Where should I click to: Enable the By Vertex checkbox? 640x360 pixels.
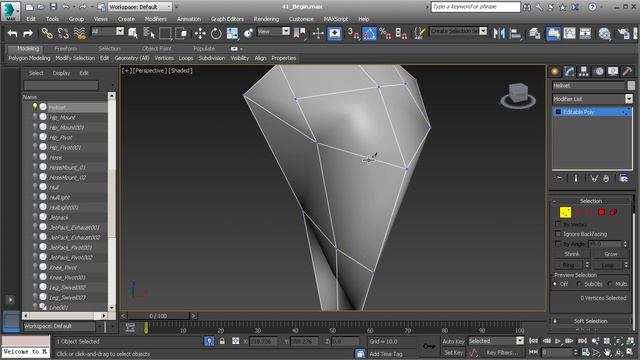[x=558, y=224]
